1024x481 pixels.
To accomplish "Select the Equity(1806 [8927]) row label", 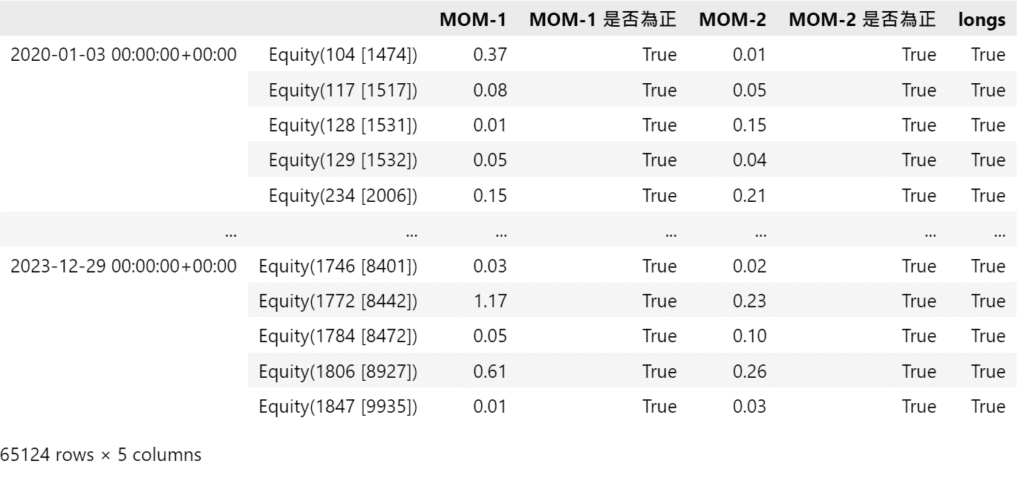I will (338, 372).
